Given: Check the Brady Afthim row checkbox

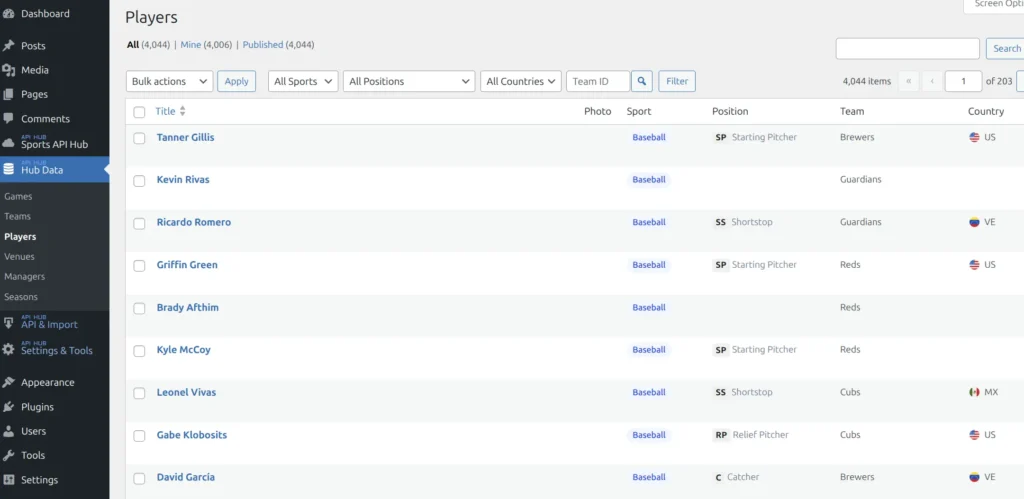Looking at the screenshot, I should pos(139,308).
